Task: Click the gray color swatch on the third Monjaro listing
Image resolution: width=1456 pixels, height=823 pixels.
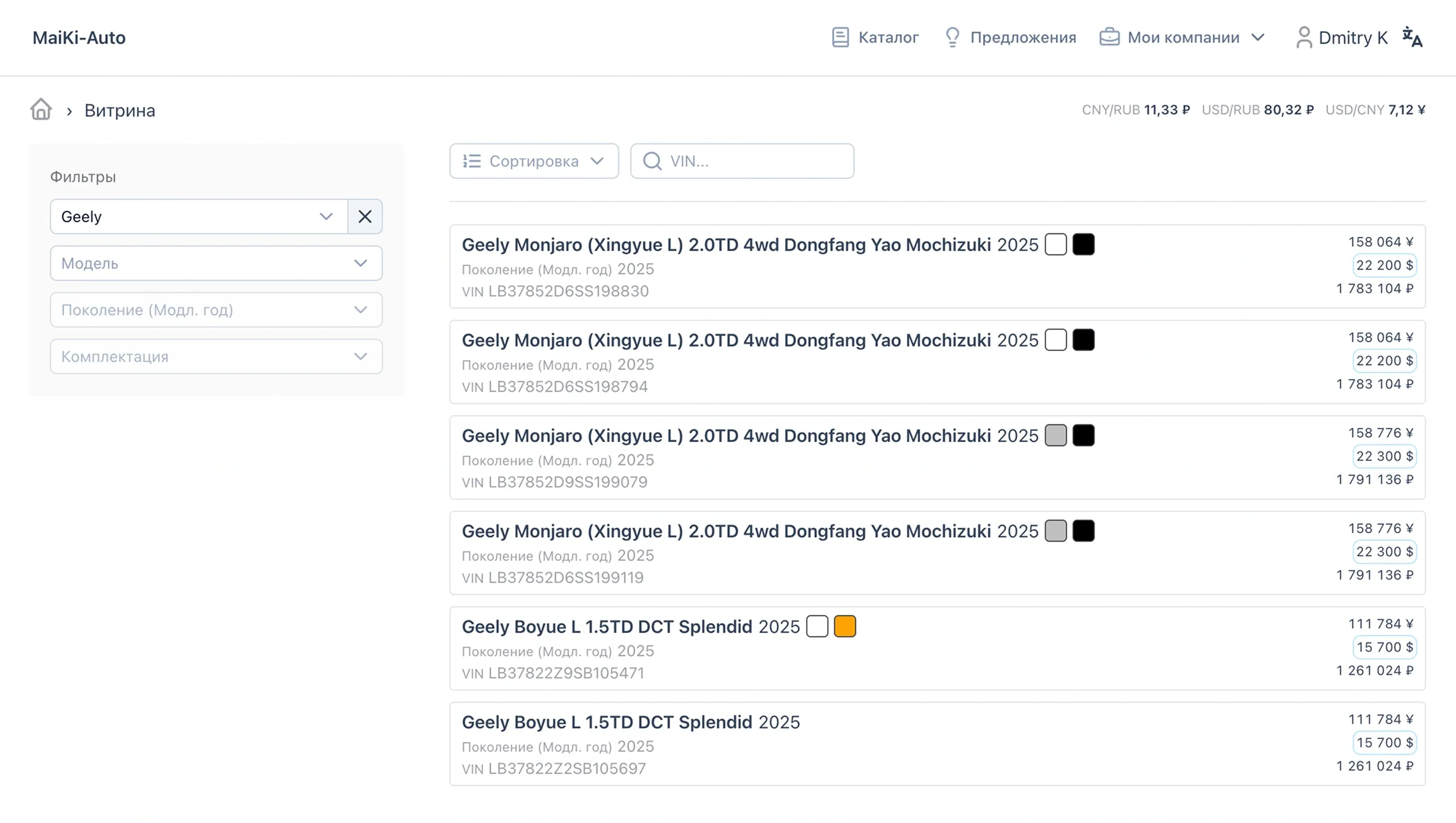Action: point(1055,436)
